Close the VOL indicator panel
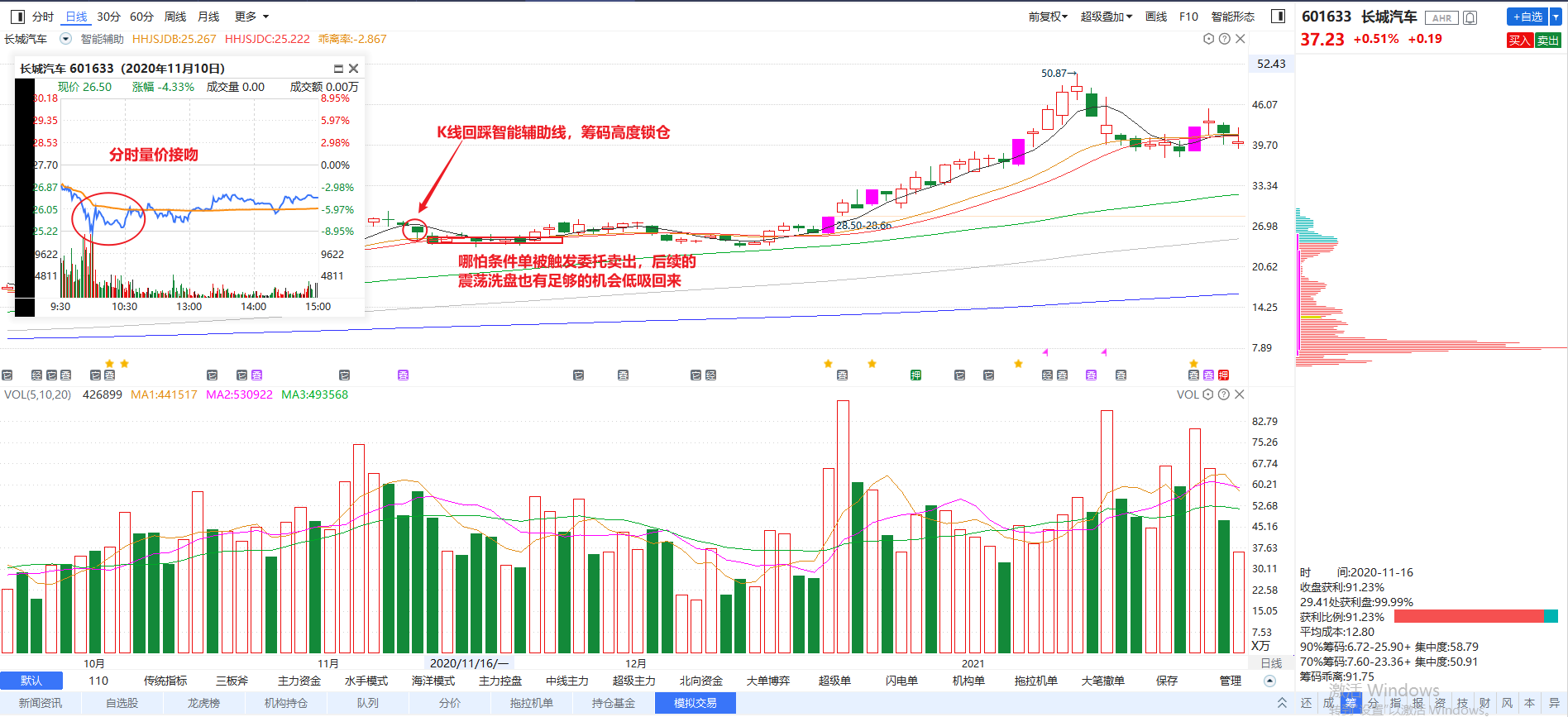The width and height of the screenshot is (1568, 717). tap(1239, 394)
